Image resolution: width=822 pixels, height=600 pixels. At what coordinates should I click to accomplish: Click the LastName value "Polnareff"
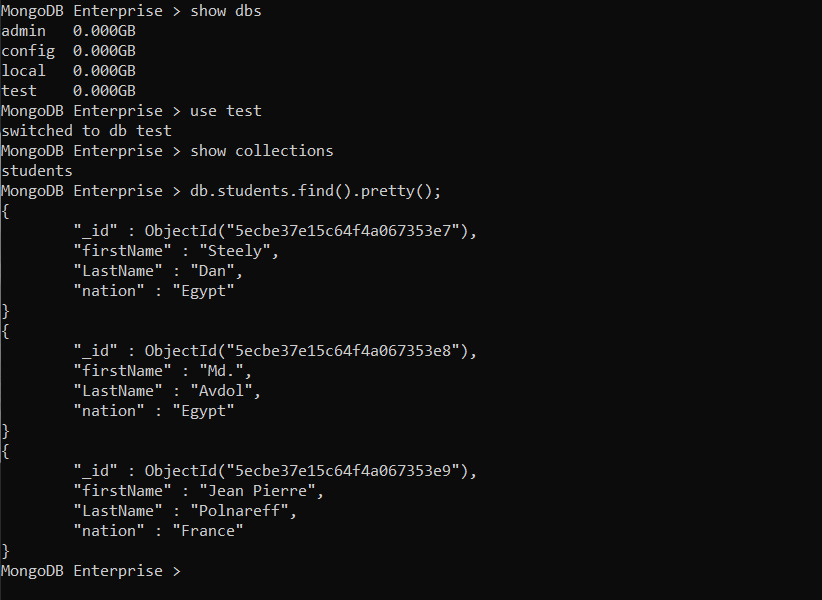point(239,511)
